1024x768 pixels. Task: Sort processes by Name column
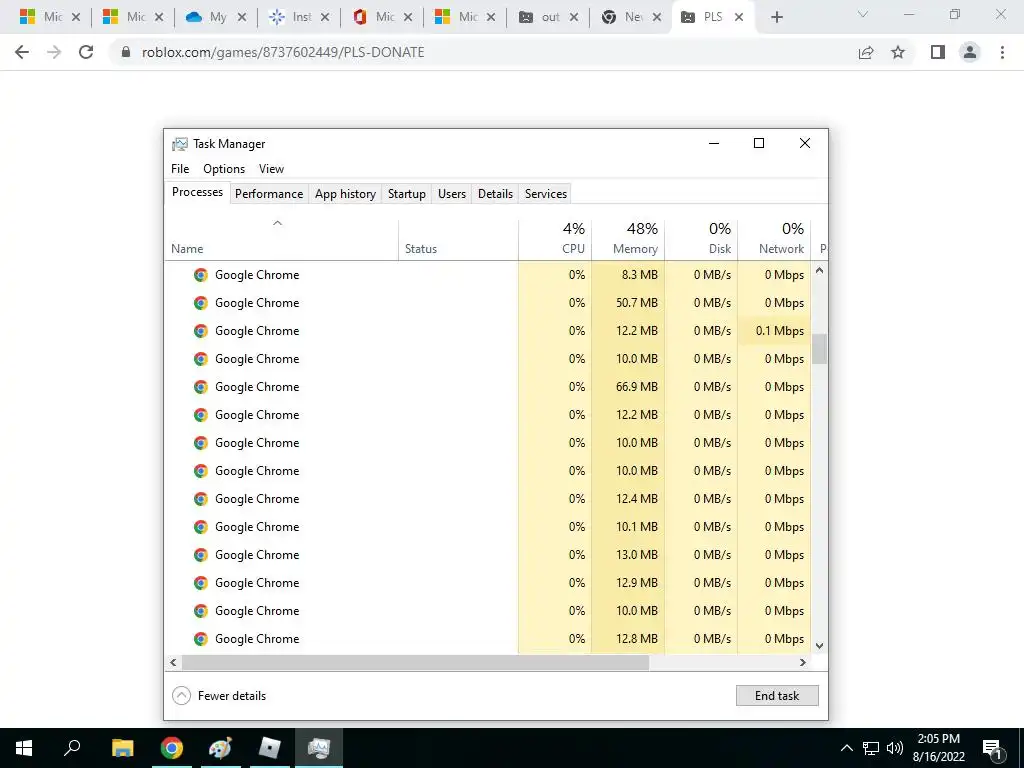(x=281, y=240)
